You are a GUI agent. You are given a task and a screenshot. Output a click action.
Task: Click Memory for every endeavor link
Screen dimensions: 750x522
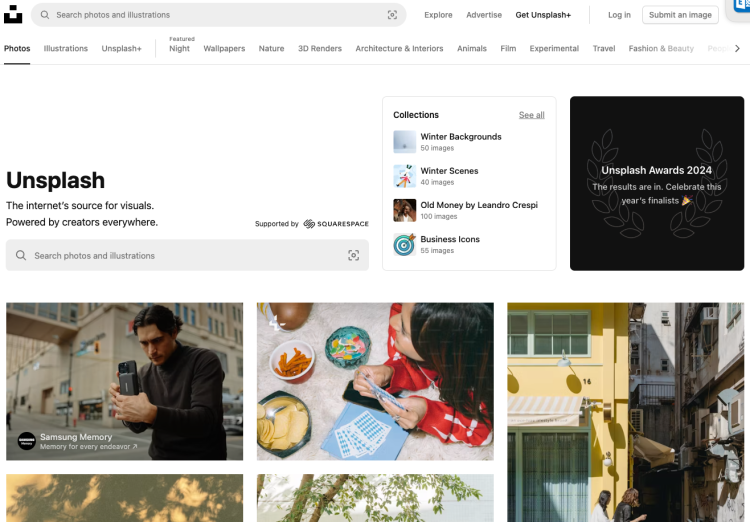tap(88, 446)
